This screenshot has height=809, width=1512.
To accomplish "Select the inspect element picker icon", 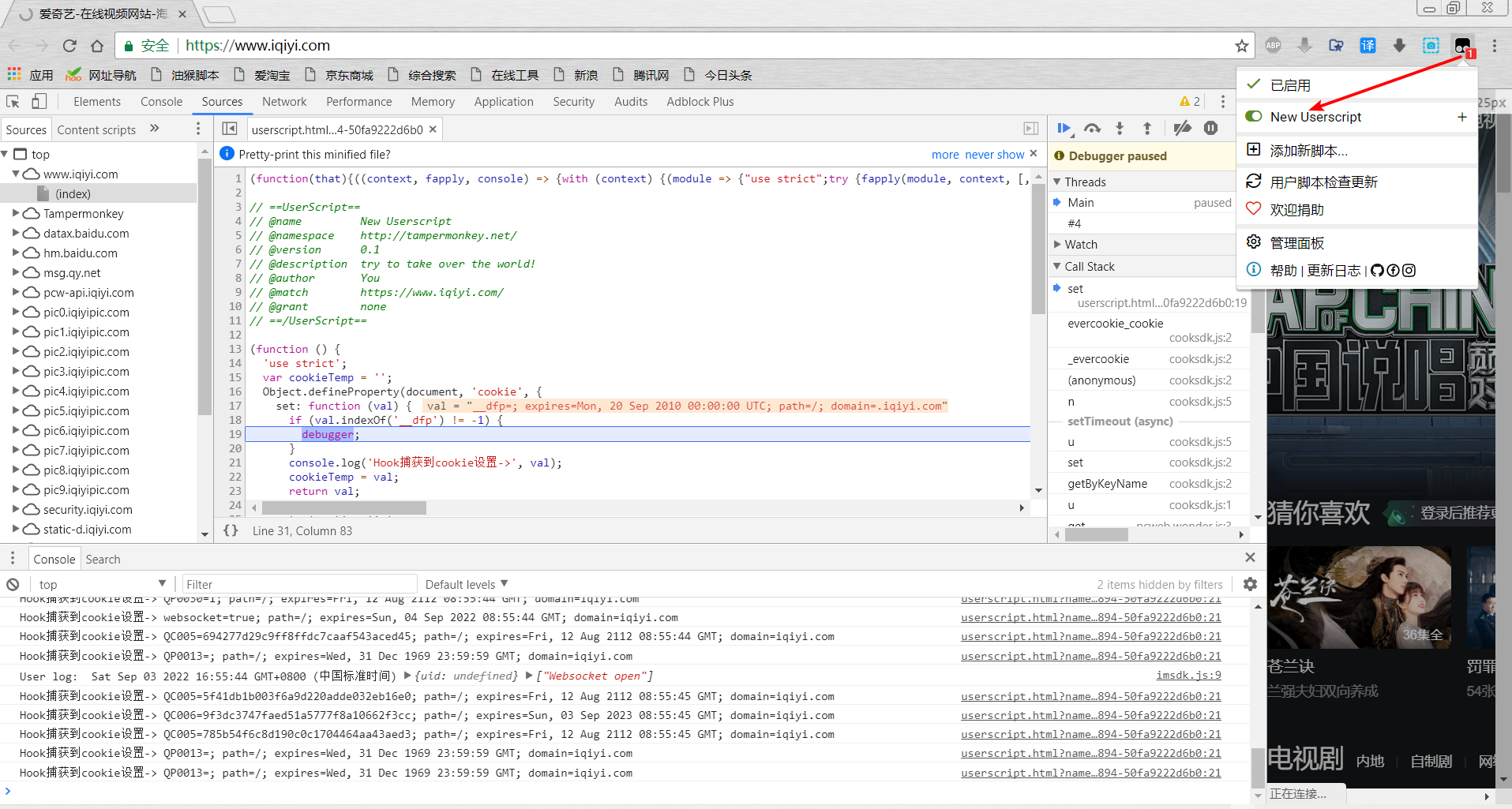I will point(13,102).
